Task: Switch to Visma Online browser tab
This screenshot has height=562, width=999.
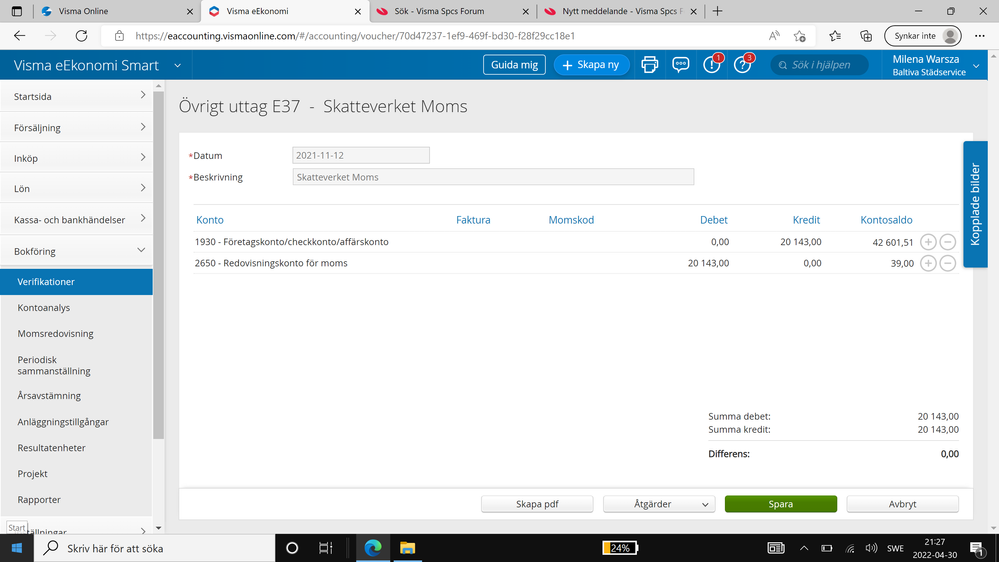Action: coord(117,11)
